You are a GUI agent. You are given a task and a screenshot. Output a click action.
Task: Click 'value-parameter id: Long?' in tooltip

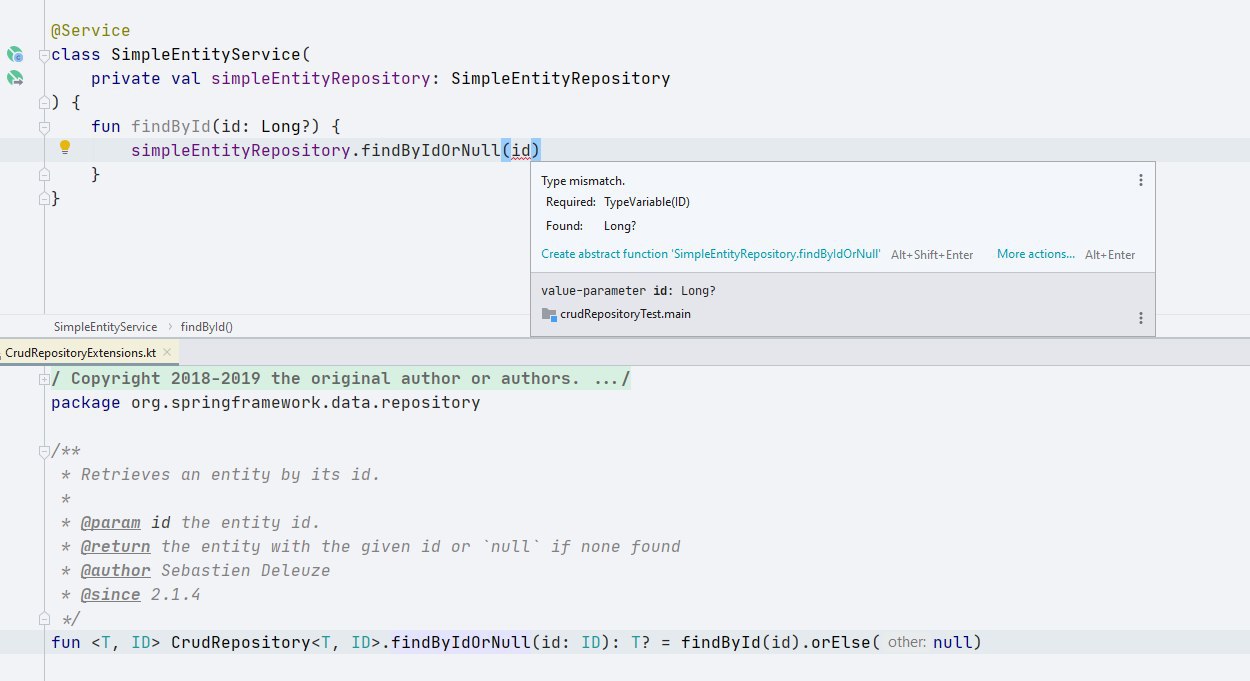(x=628, y=291)
